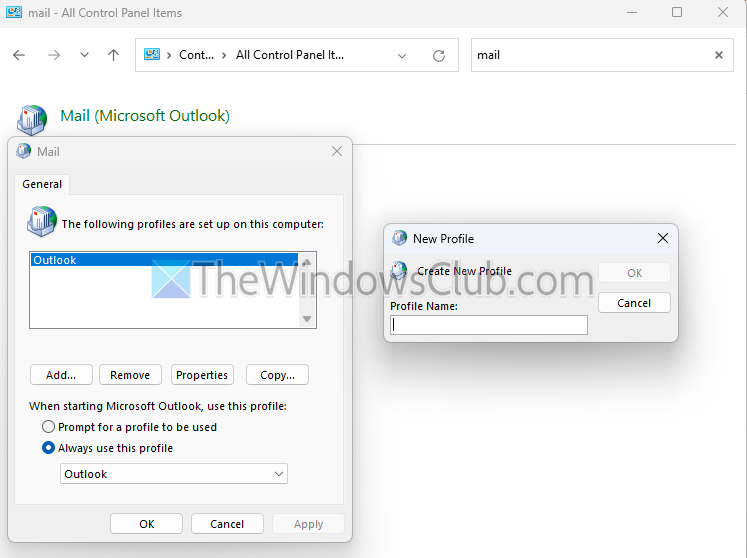Image resolution: width=747 pixels, height=558 pixels.
Task: Click the mail profiles icon in General tab
Action: click(x=42, y=221)
